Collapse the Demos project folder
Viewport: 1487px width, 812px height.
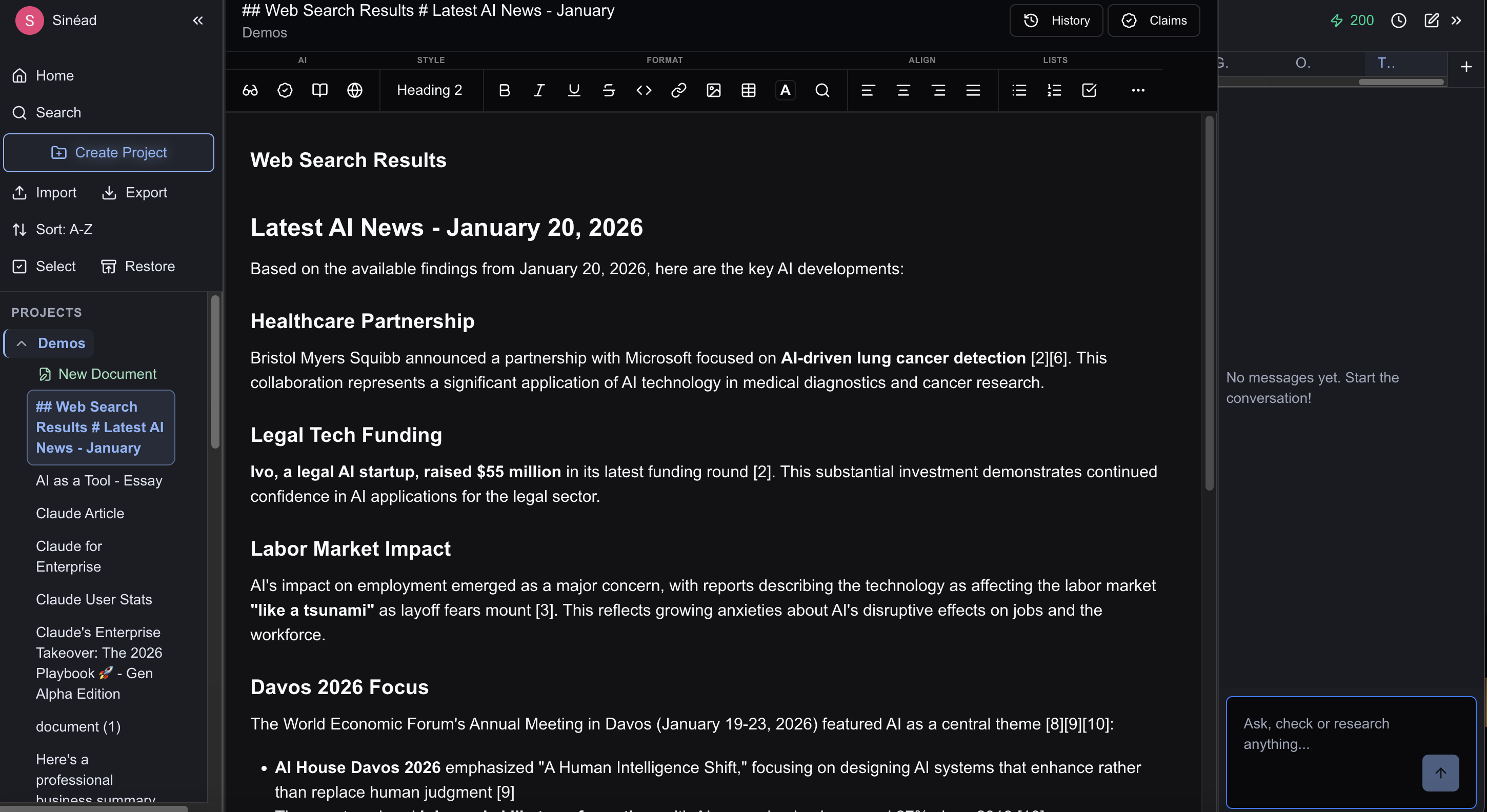[x=22, y=343]
